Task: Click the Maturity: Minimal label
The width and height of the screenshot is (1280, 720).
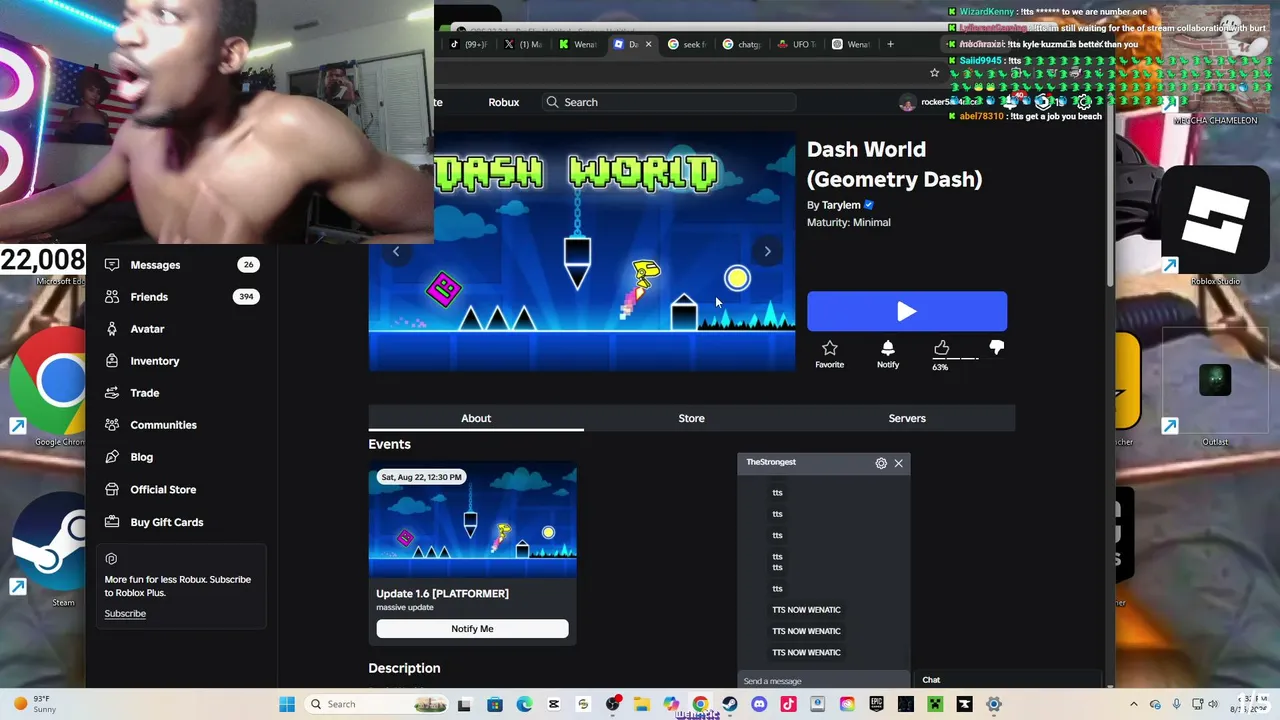Action: click(848, 222)
